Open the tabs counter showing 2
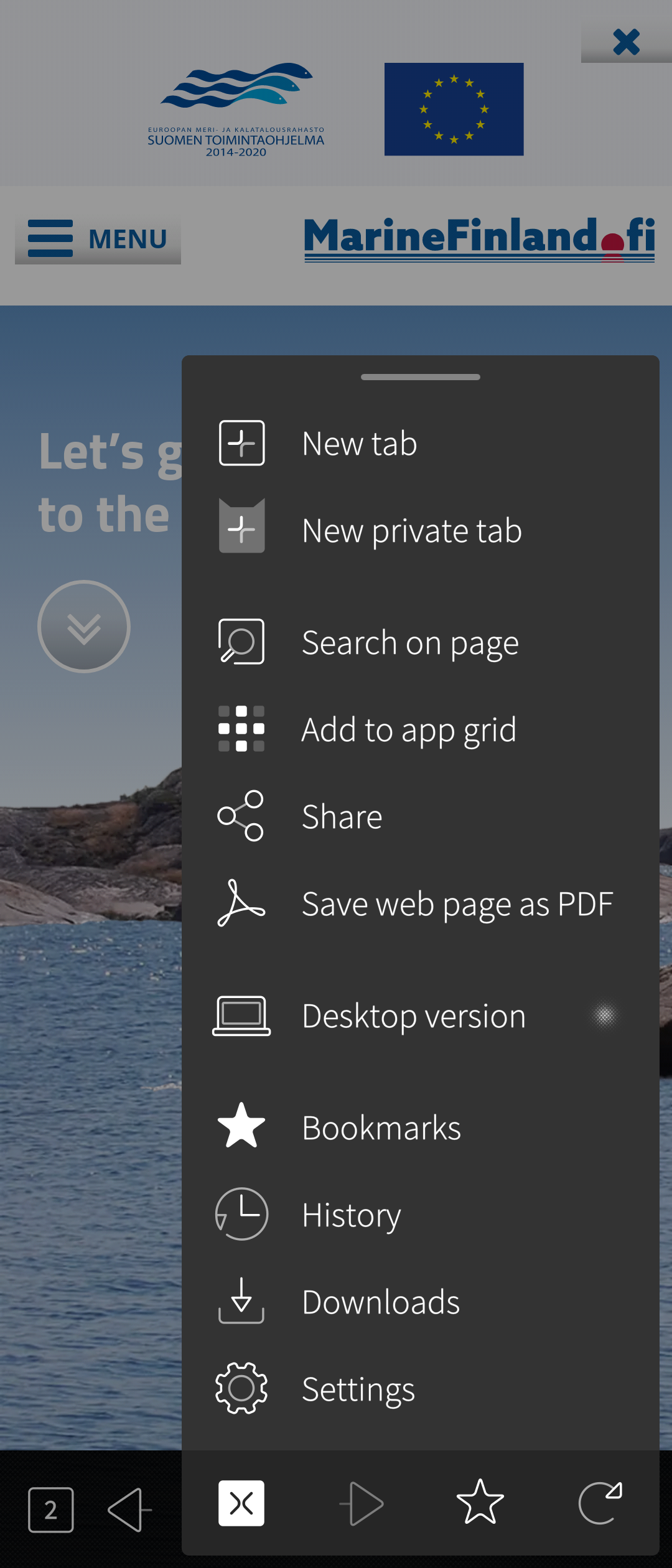The width and height of the screenshot is (672, 1568). [51, 1510]
